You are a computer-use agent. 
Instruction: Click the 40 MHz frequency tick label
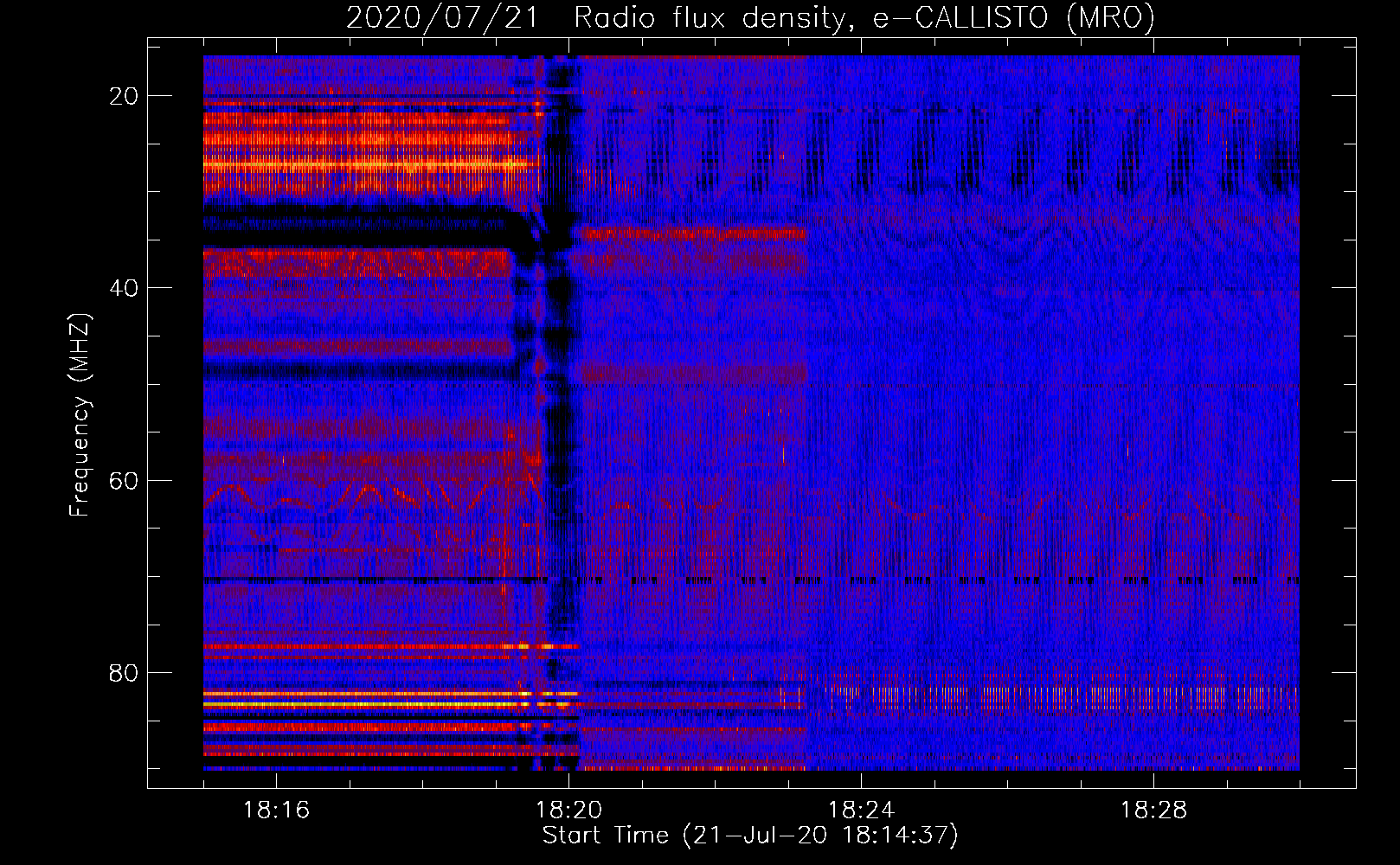(x=124, y=288)
